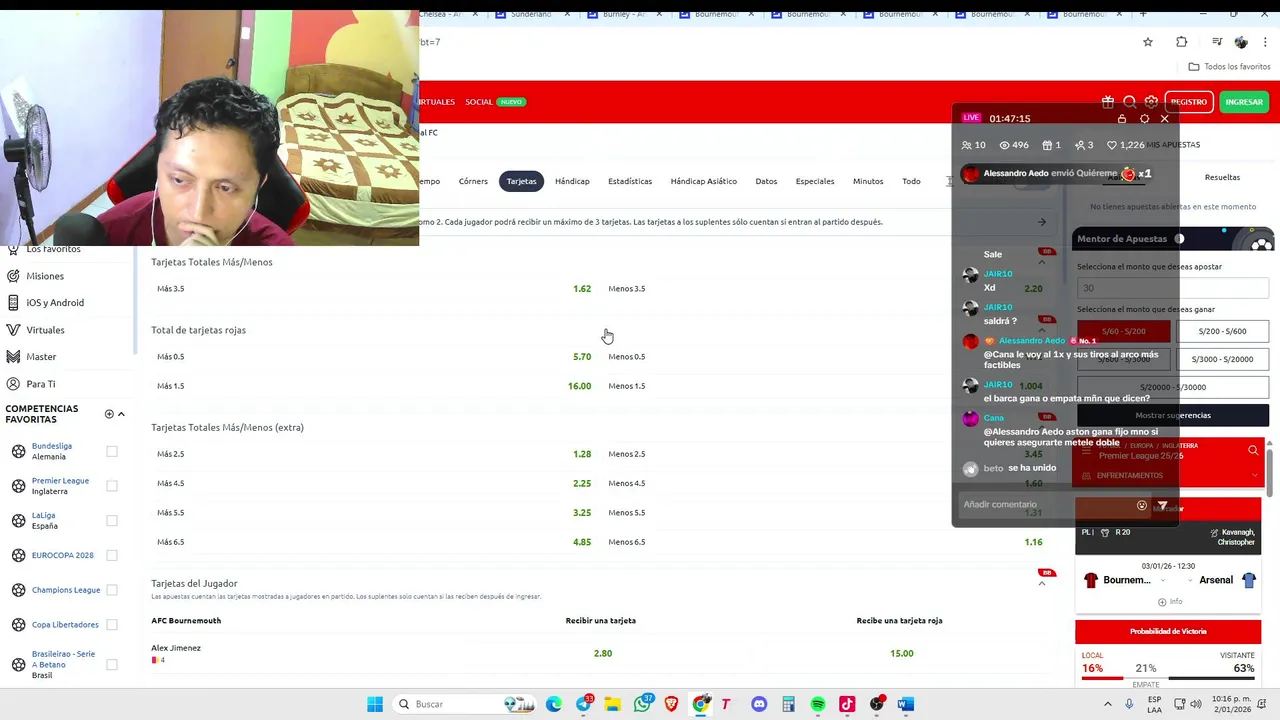Open Spotify from the taskbar
The height and width of the screenshot is (720, 1280).
point(818,704)
